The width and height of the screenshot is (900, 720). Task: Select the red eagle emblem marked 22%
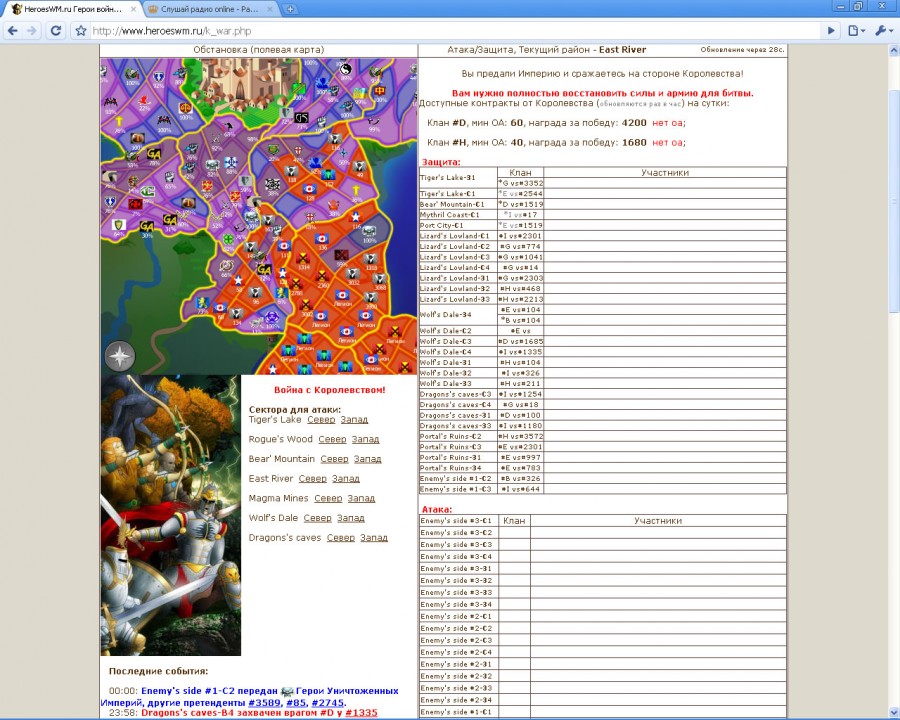pos(144,100)
